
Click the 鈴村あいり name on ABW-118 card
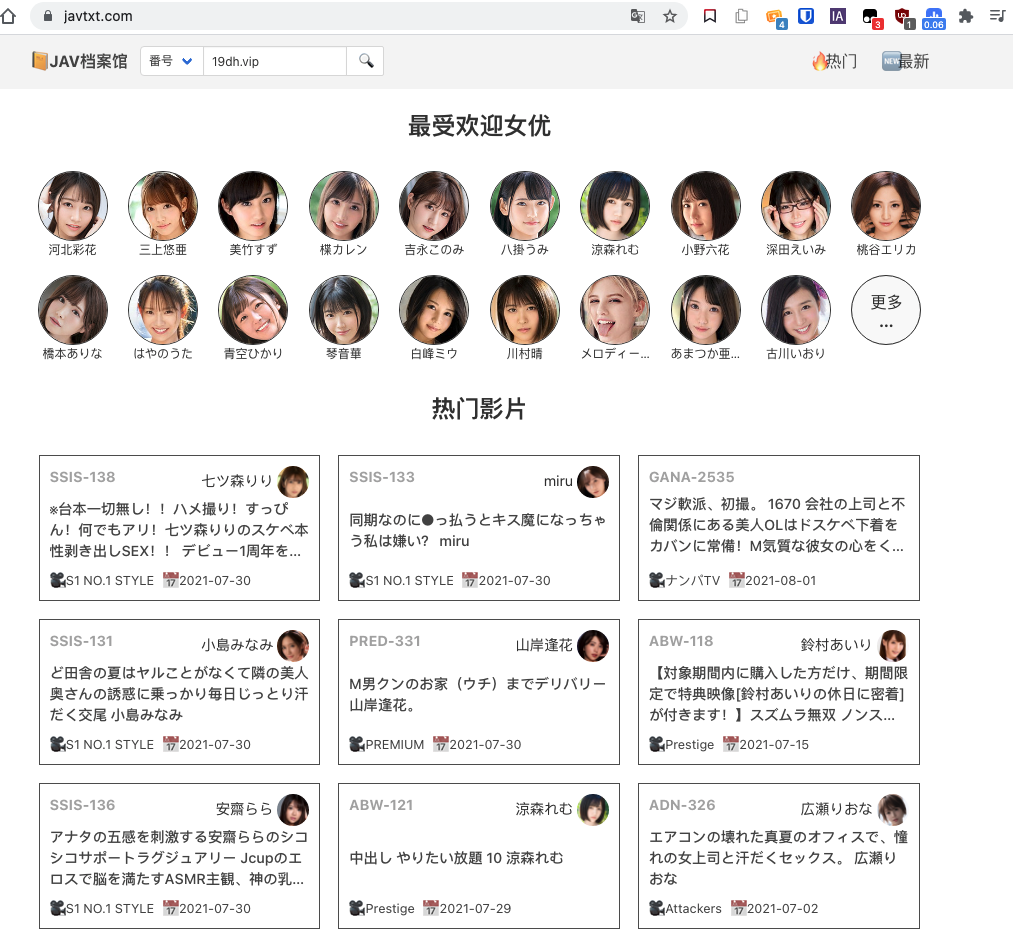pos(836,645)
